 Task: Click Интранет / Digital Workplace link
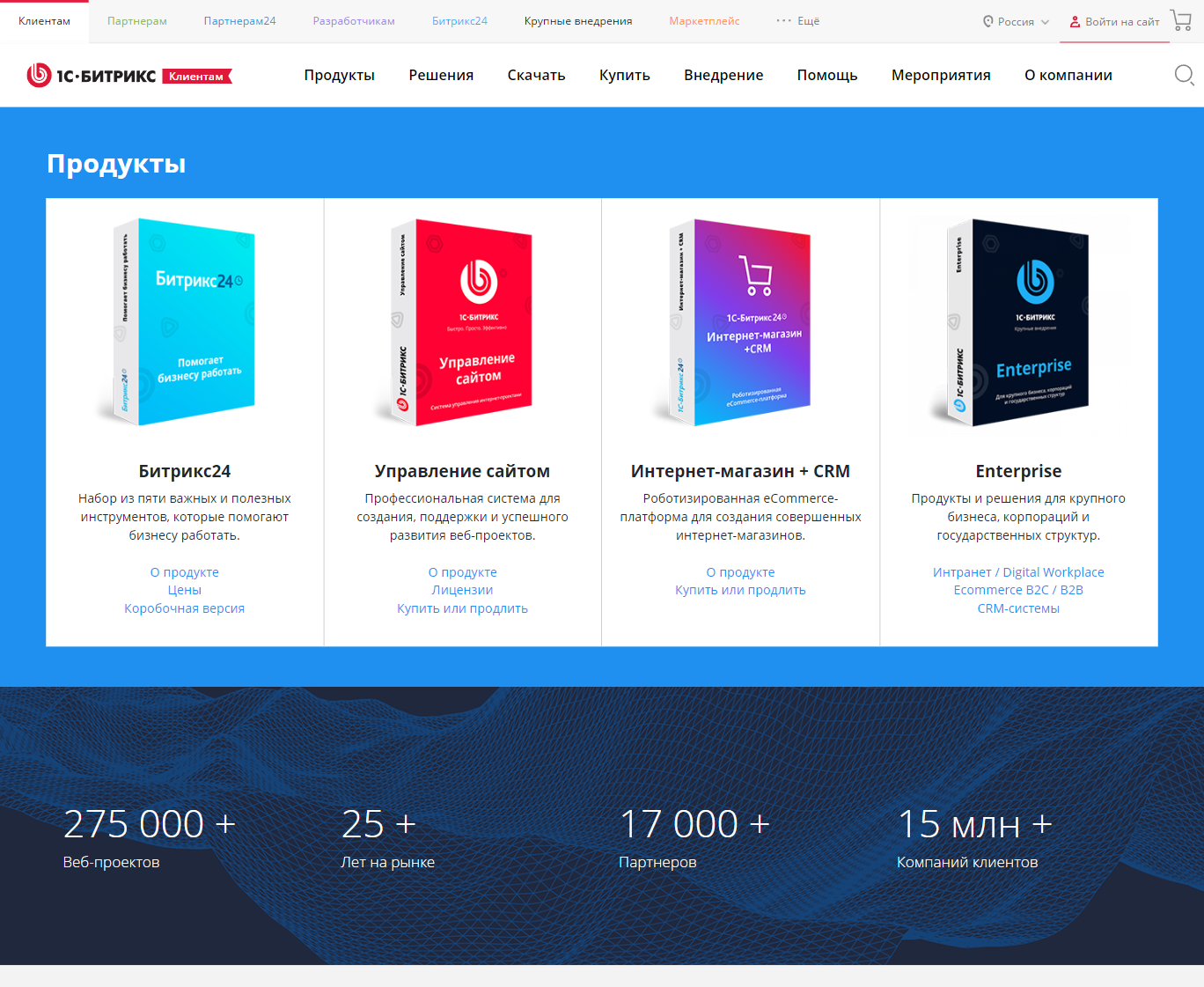[x=1018, y=572]
